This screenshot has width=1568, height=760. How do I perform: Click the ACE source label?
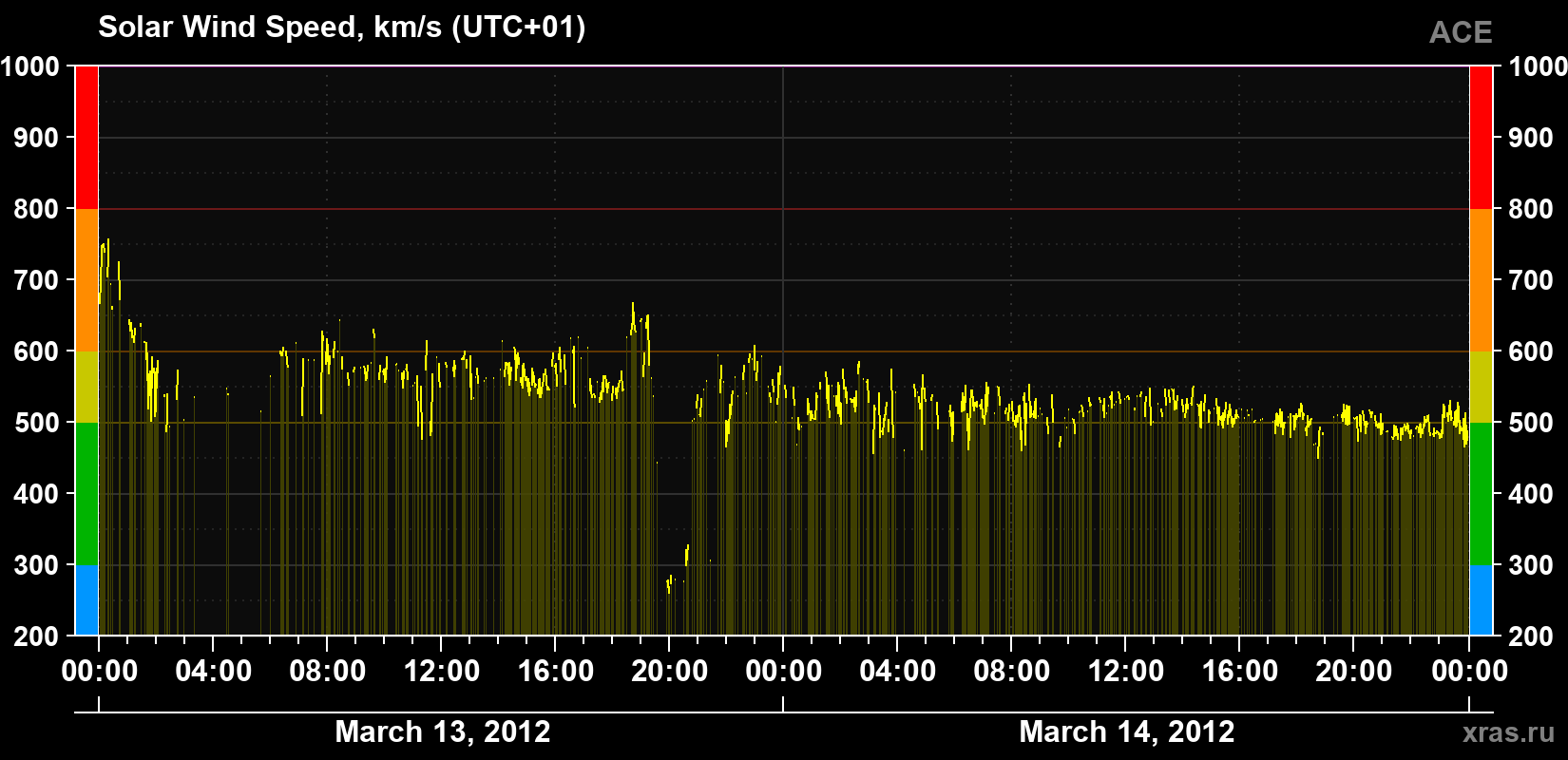[x=1461, y=32]
